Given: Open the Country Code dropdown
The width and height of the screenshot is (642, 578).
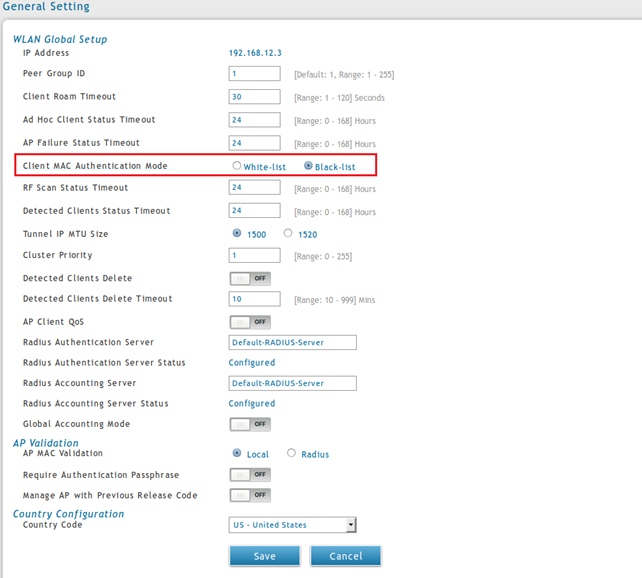Looking at the screenshot, I should (292, 525).
